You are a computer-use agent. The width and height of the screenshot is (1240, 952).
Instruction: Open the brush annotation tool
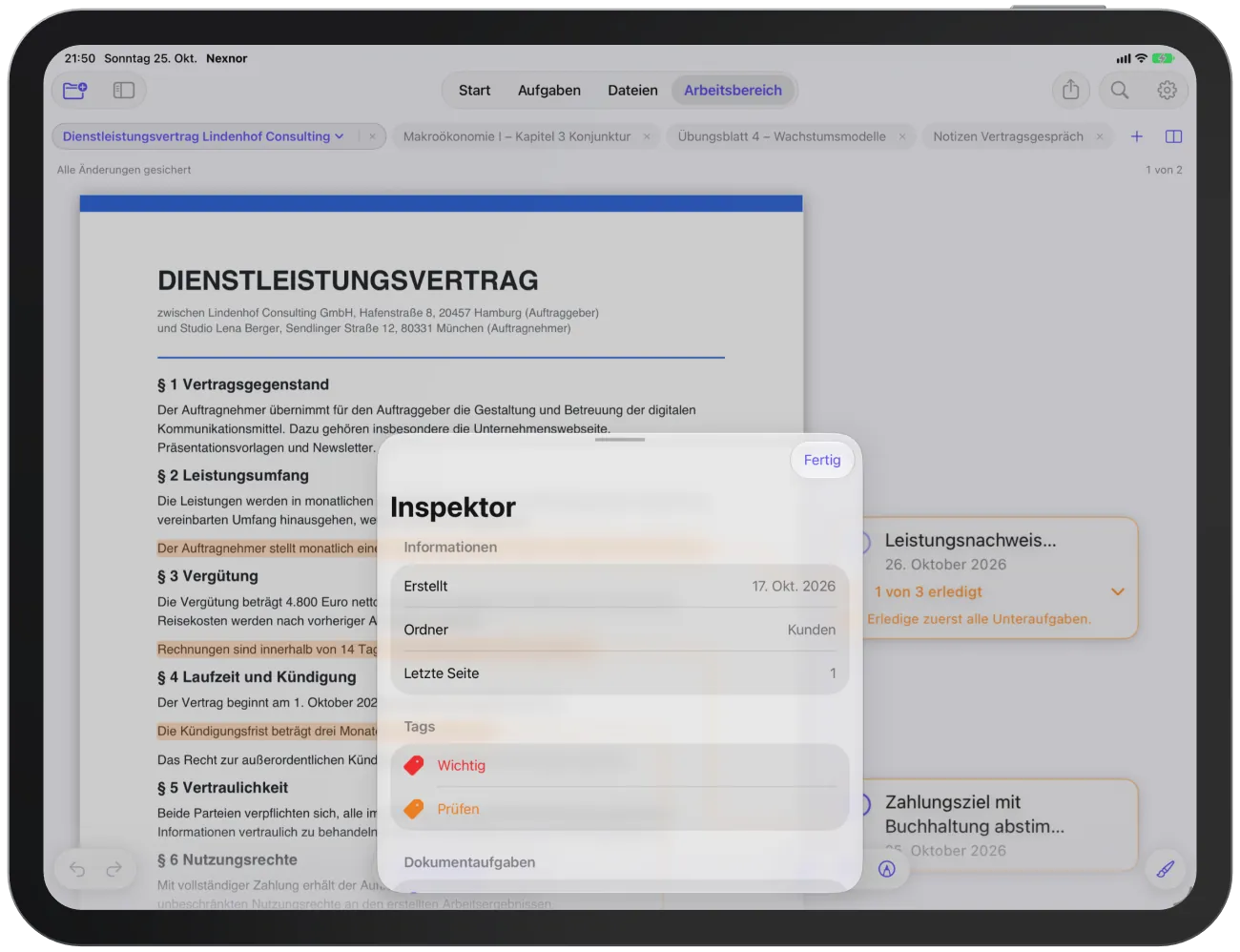(1166, 869)
